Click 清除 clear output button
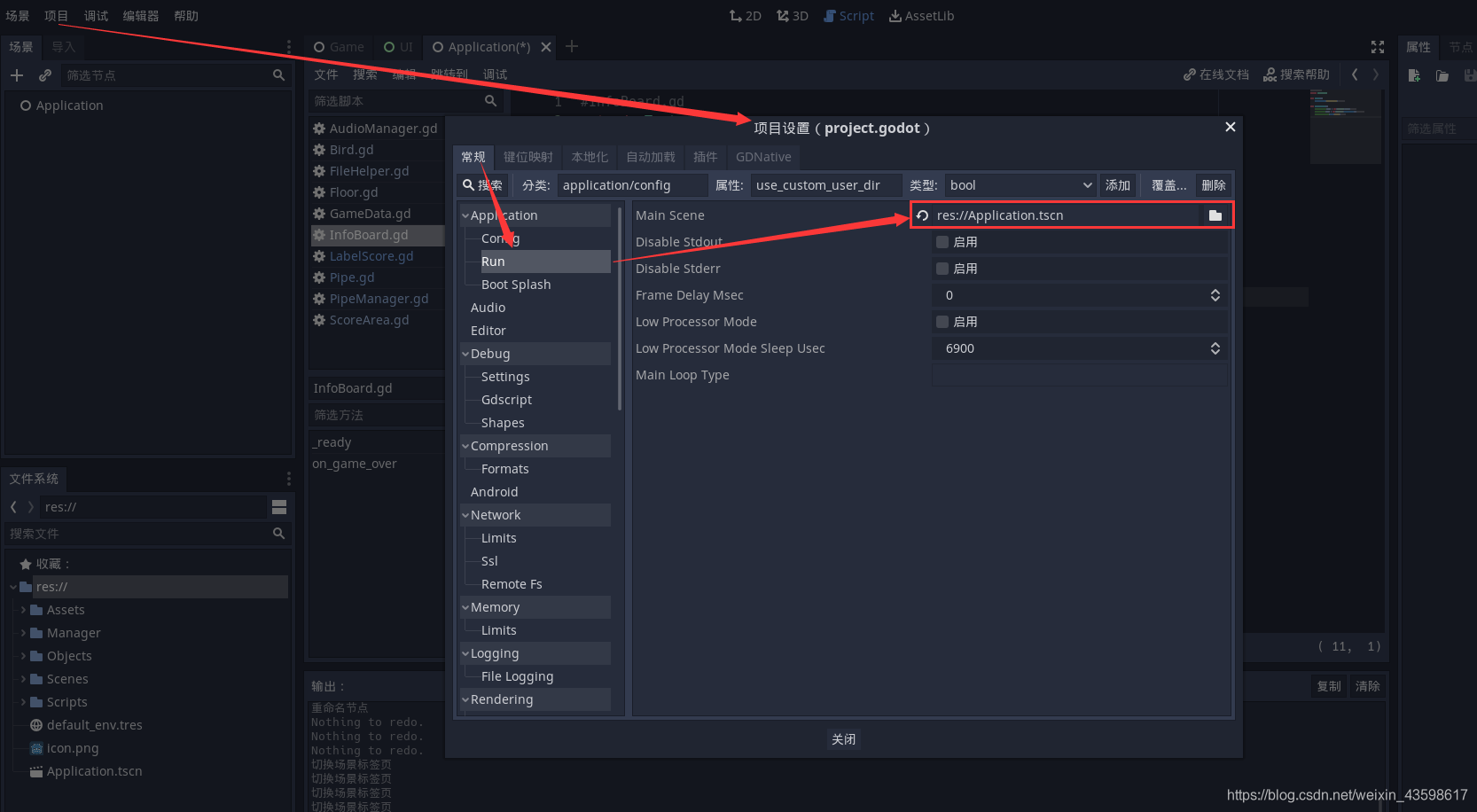Viewport: 1477px width, 812px height. coord(1367,686)
